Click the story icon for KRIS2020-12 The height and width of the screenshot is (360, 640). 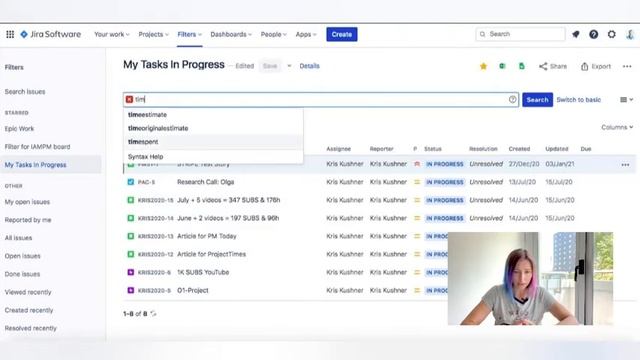tap(131, 254)
